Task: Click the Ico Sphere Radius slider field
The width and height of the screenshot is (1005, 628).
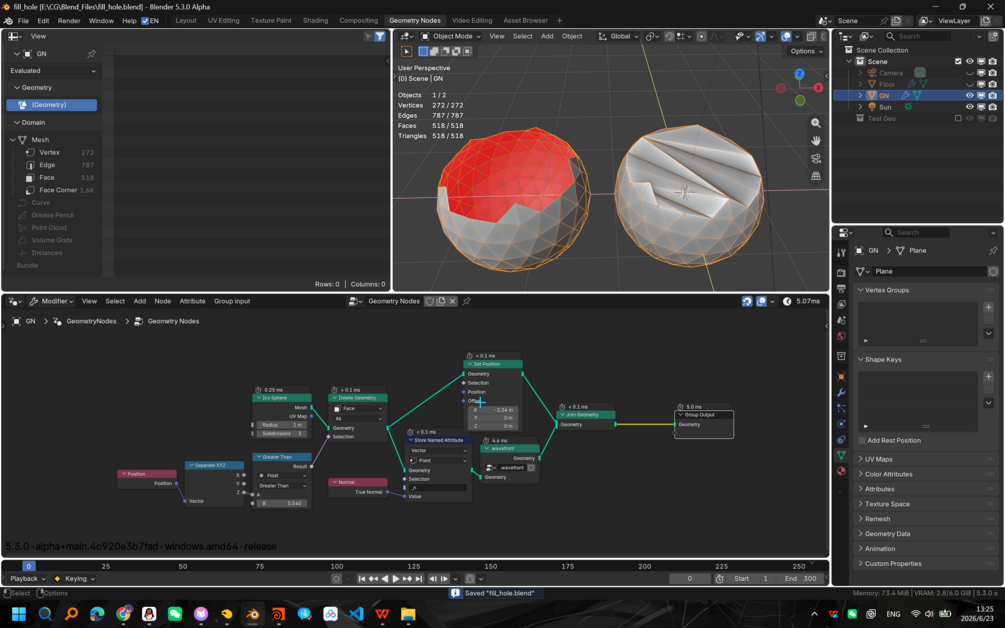Action: (x=282, y=425)
